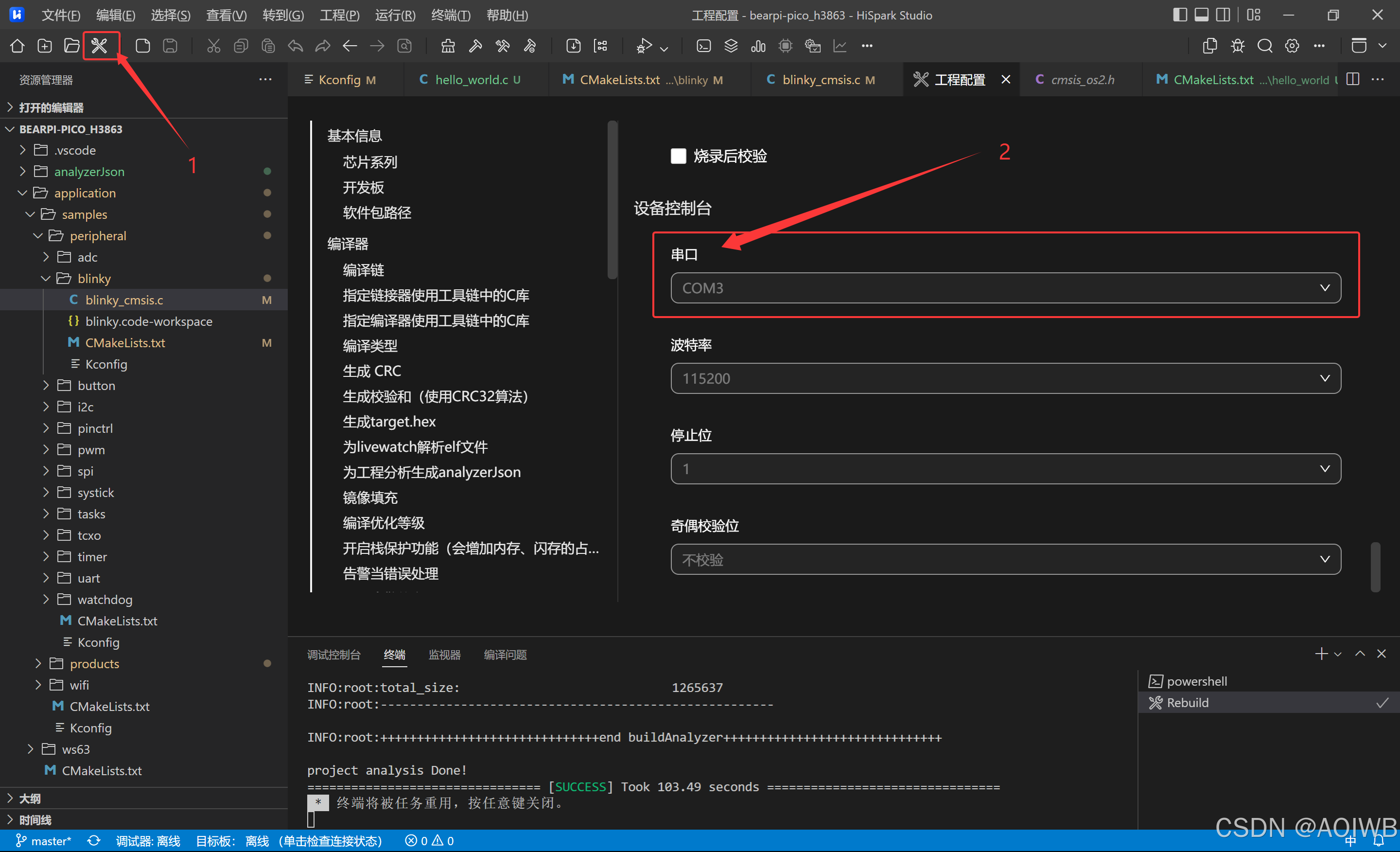Click the download/burn program icon
Image resolution: width=1400 pixels, height=852 pixels.
573,46
